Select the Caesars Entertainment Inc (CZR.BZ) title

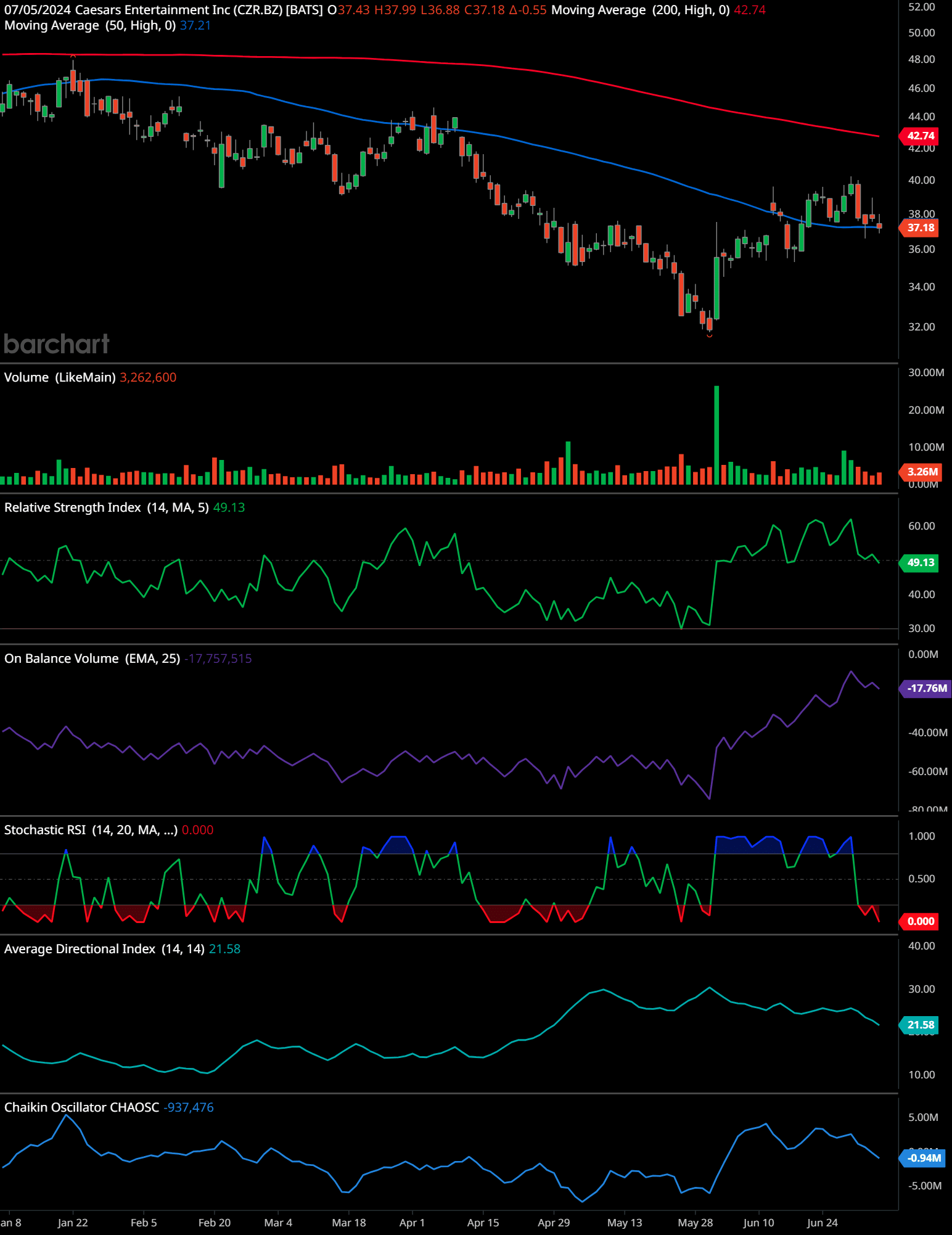click(179, 10)
